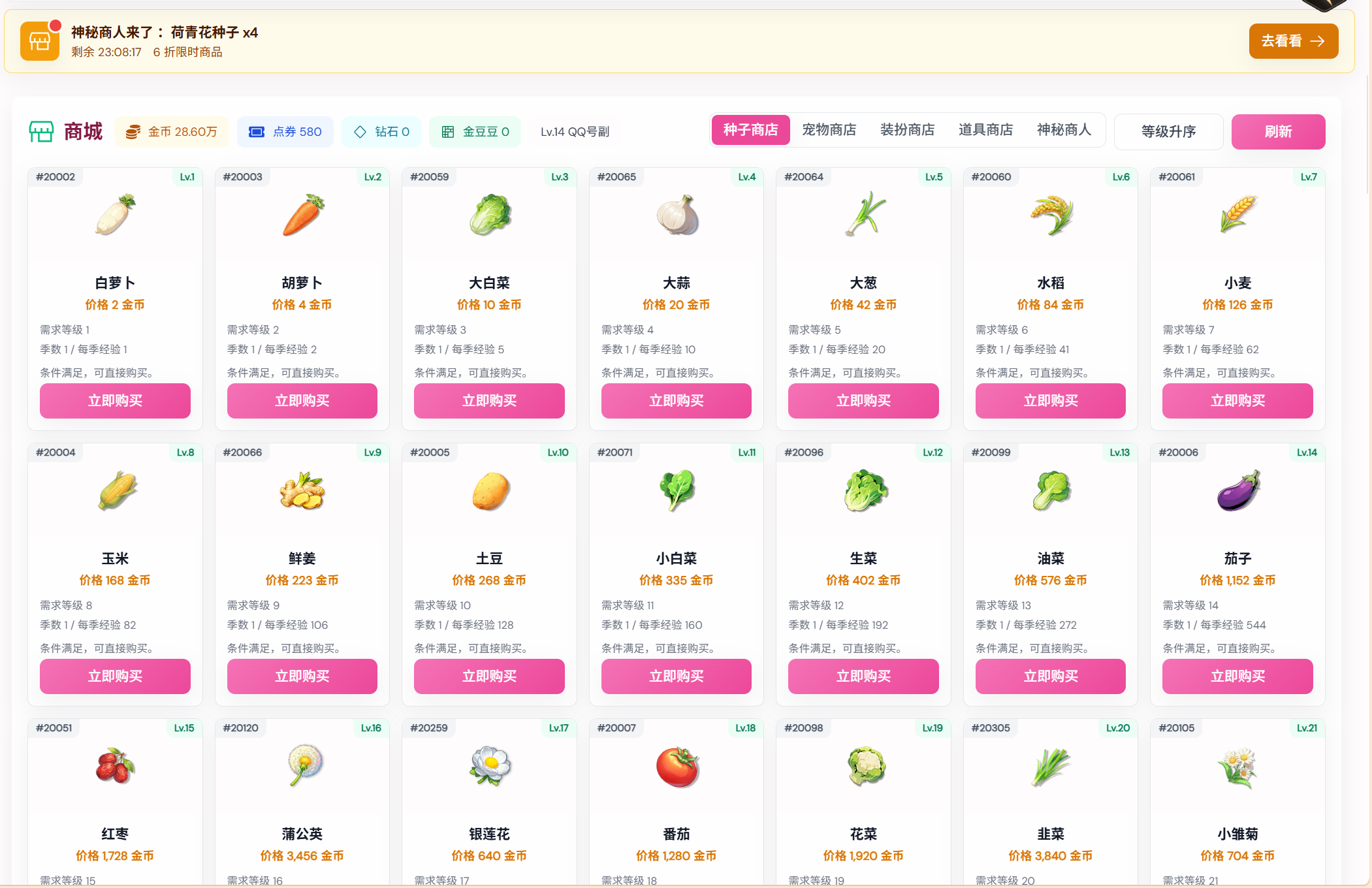This screenshot has height=888, width=1372.
Task: Click the 点券 coupon icon
Action: pos(257,132)
